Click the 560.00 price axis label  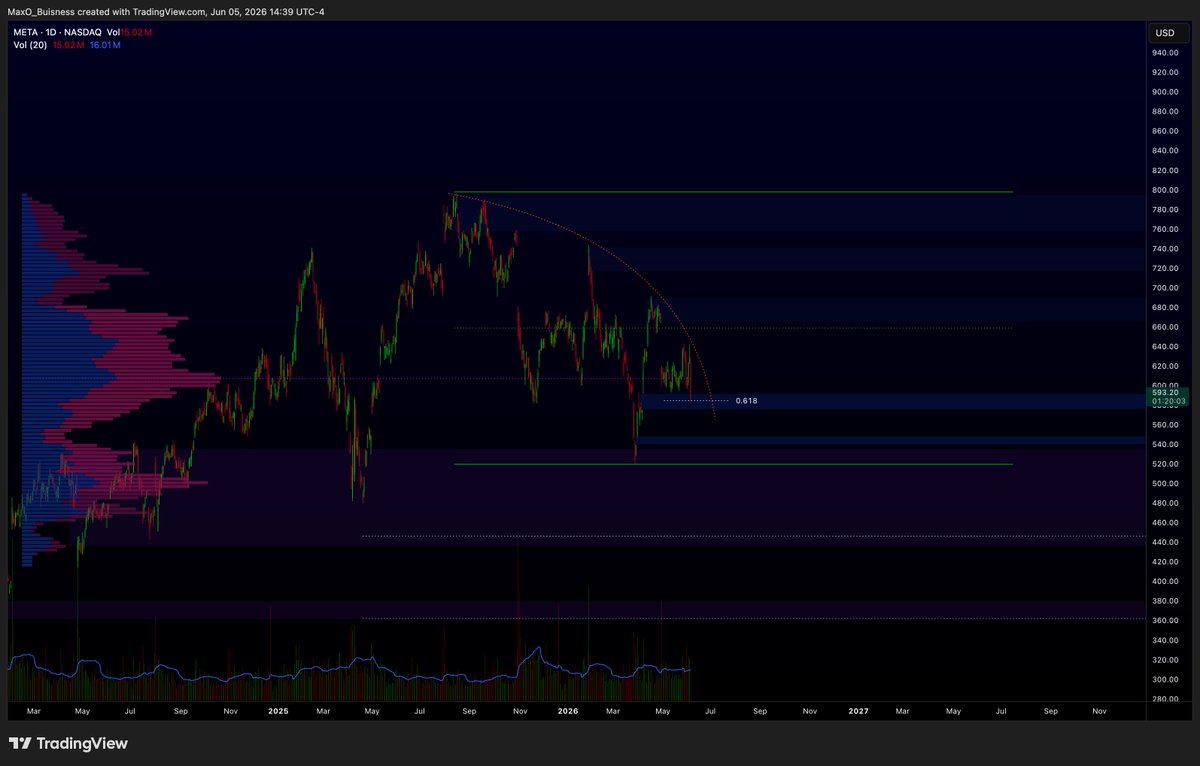1165,424
